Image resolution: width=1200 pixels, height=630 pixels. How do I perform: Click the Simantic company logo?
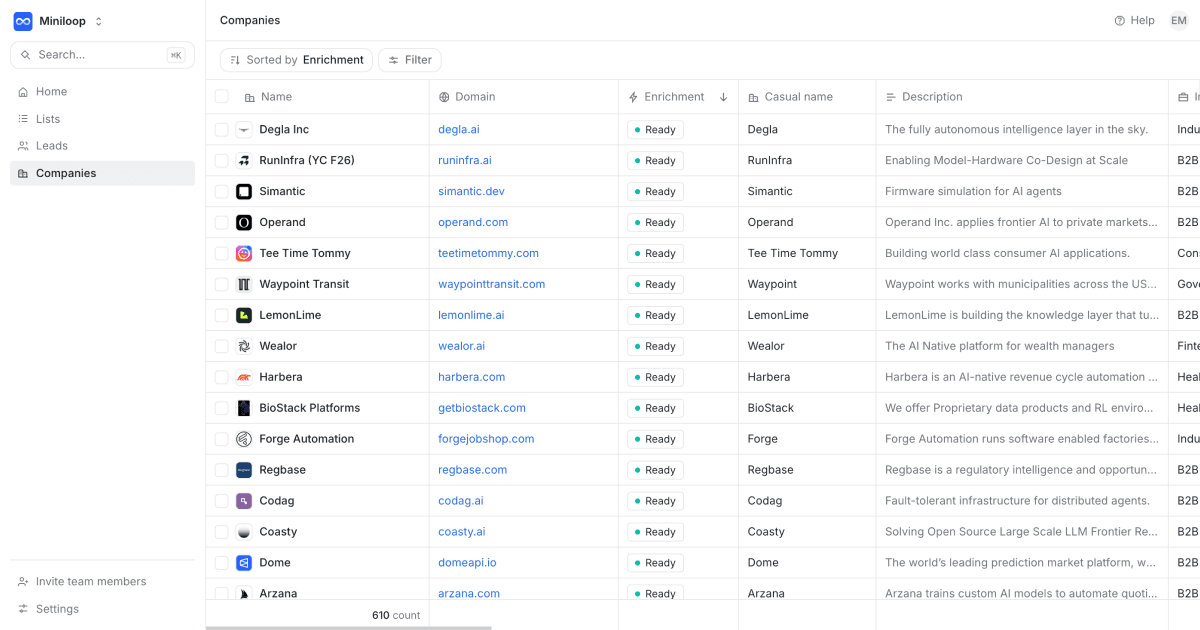[x=244, y=192]
